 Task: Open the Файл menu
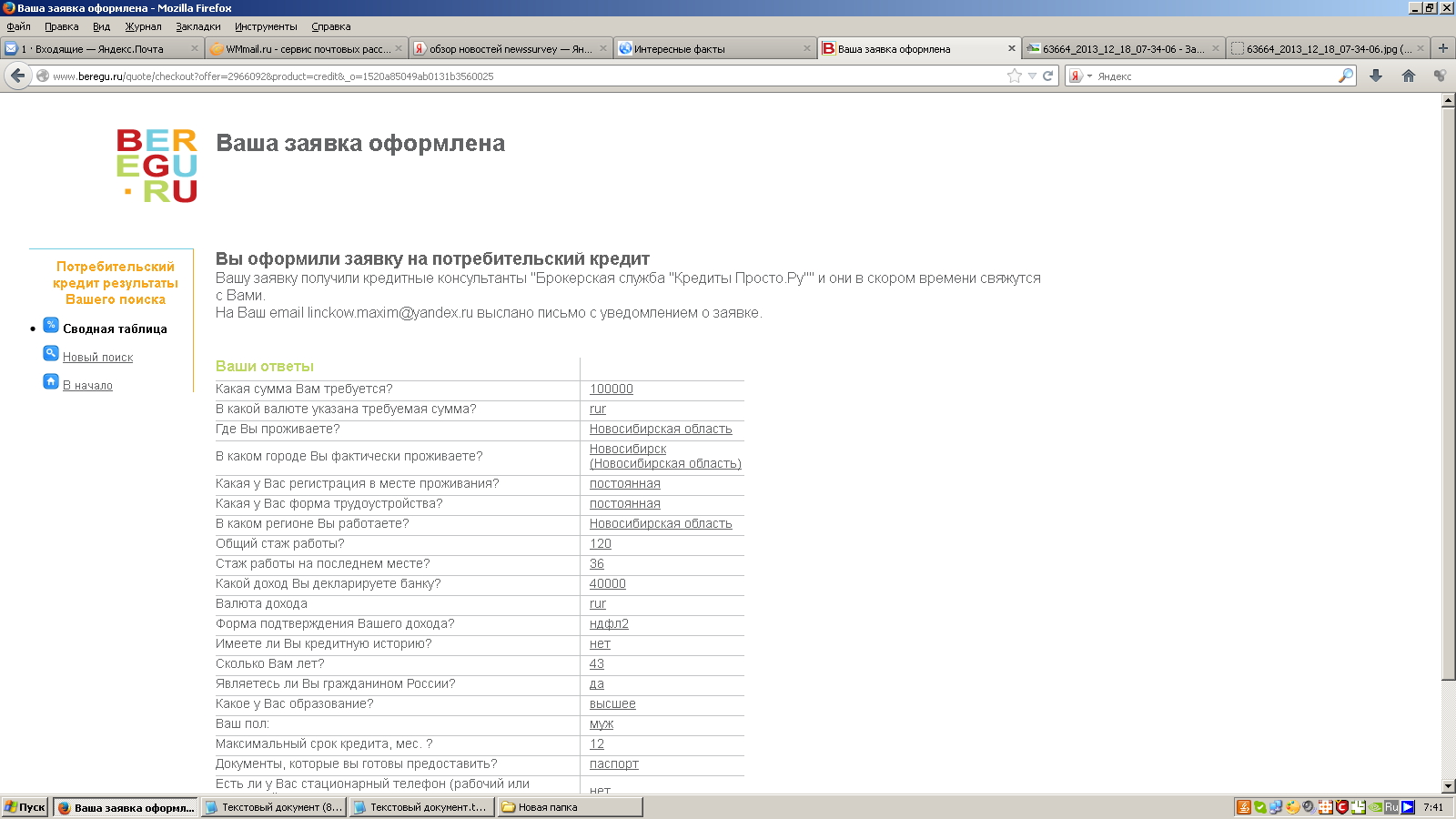[x=19, y=26]
